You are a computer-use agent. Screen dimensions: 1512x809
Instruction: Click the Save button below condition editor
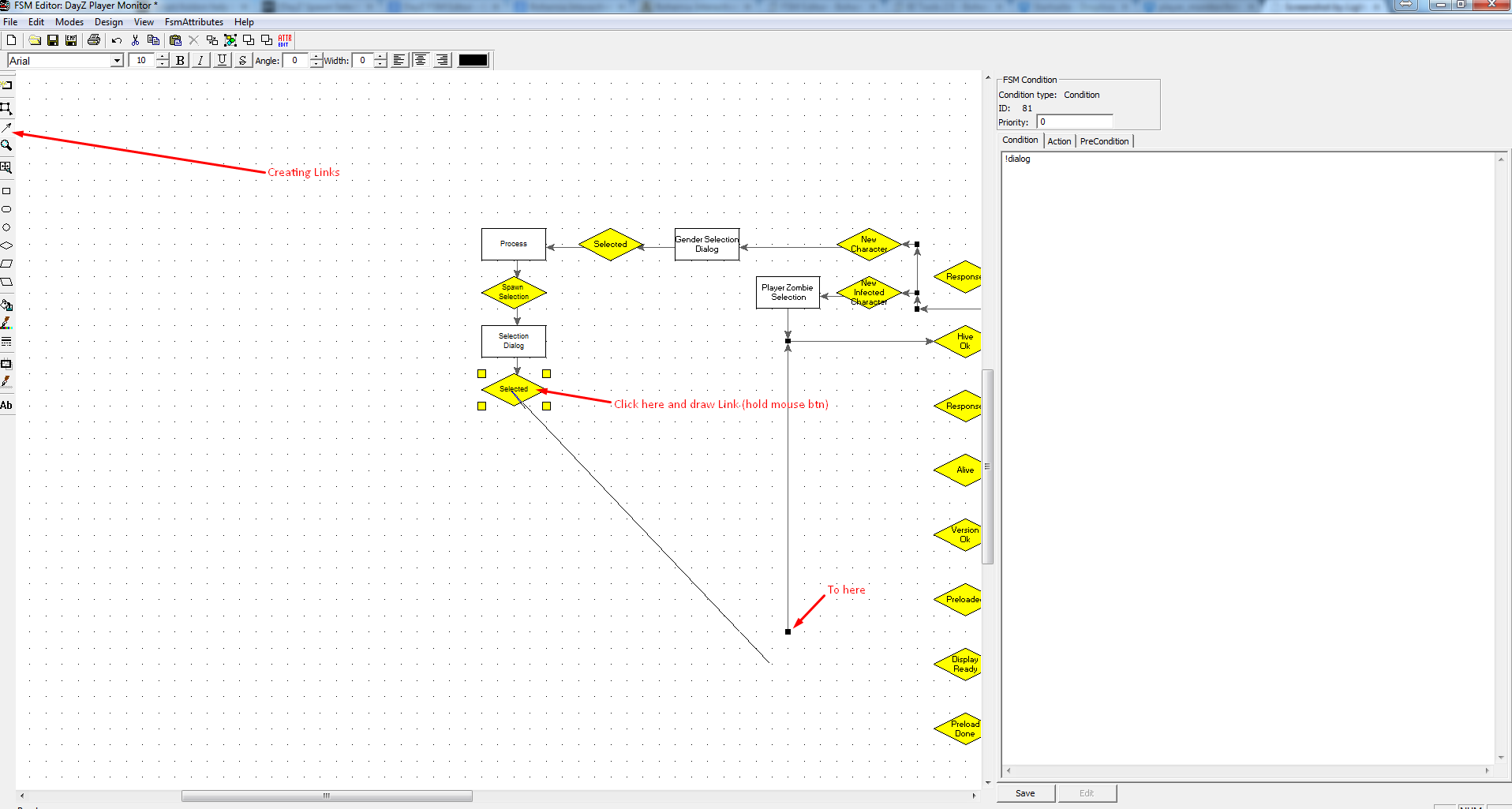tap(1025, 793)
